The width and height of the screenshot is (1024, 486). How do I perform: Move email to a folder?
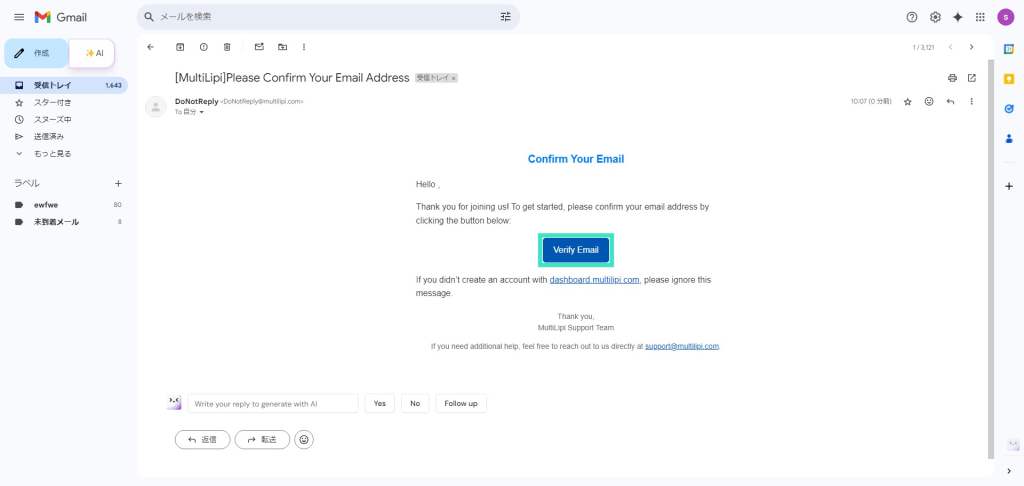tap(282, 47)
